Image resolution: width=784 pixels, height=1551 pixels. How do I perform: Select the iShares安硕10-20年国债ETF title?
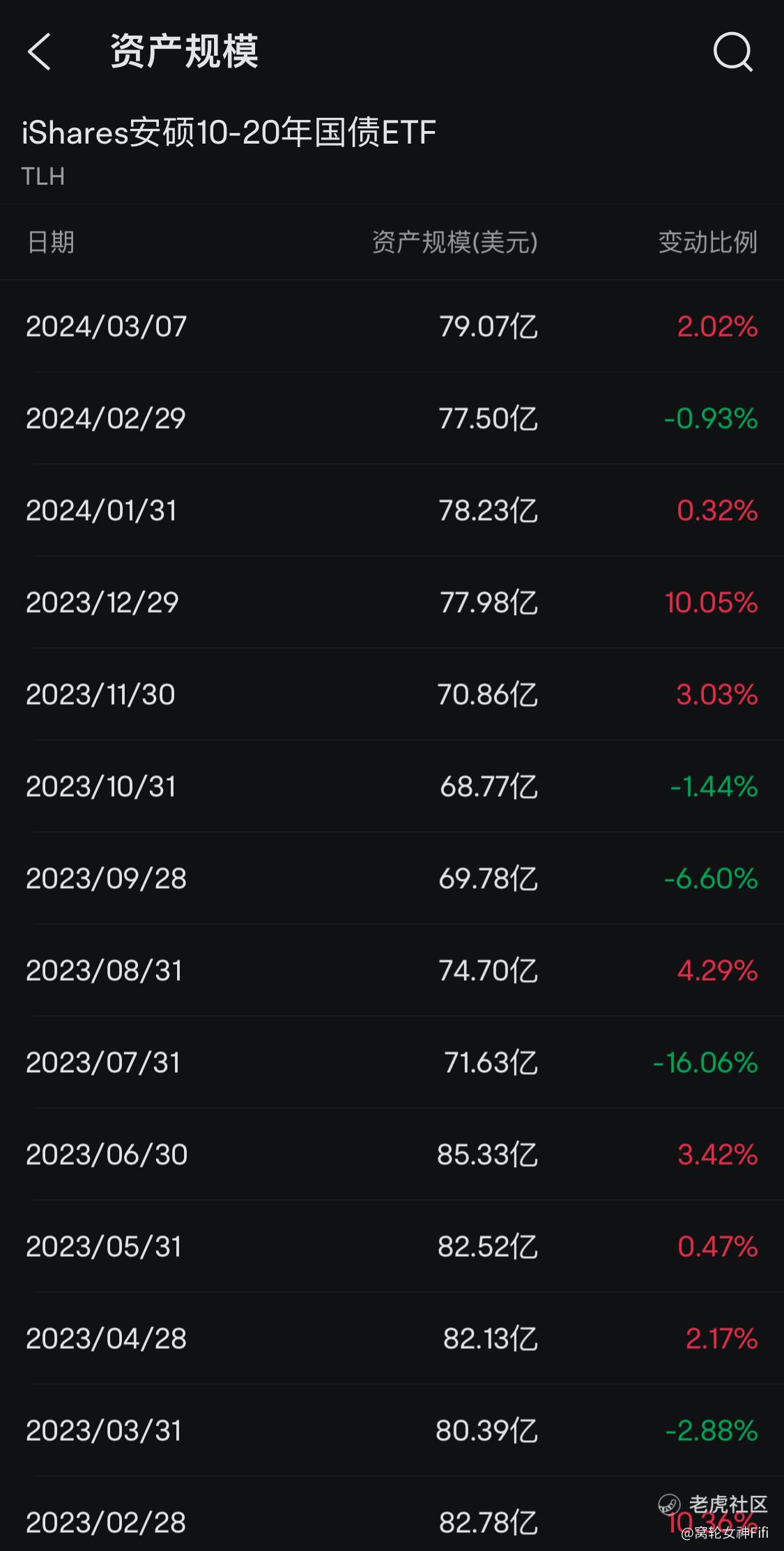coord(229,132)
